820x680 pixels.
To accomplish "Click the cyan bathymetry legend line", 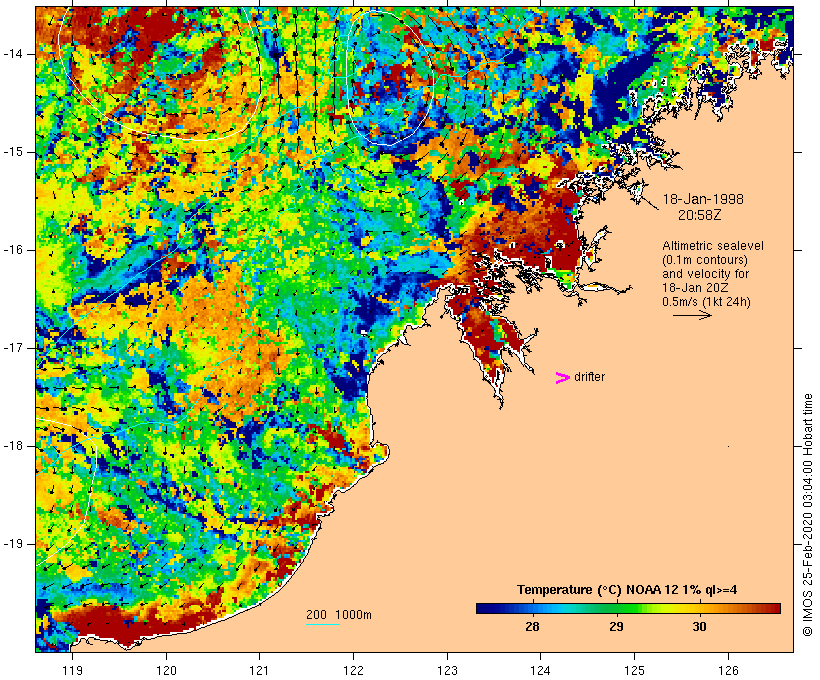I will tap(323, 624).
